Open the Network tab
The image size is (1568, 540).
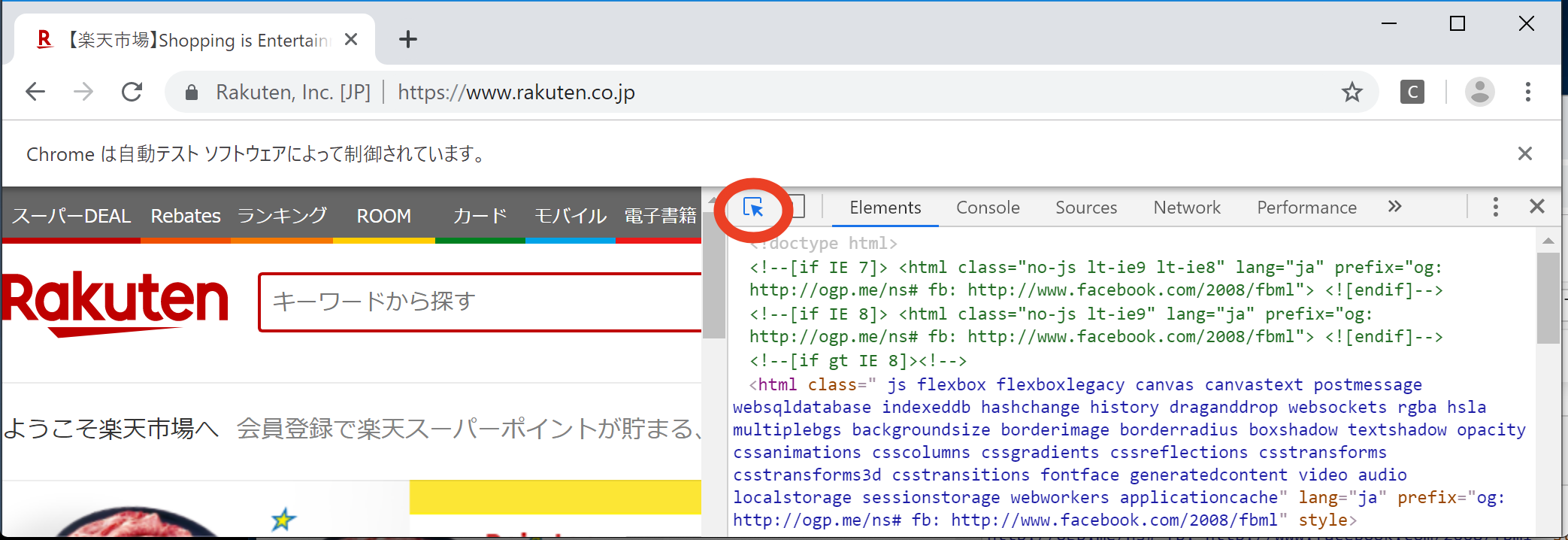(1187, 208)
